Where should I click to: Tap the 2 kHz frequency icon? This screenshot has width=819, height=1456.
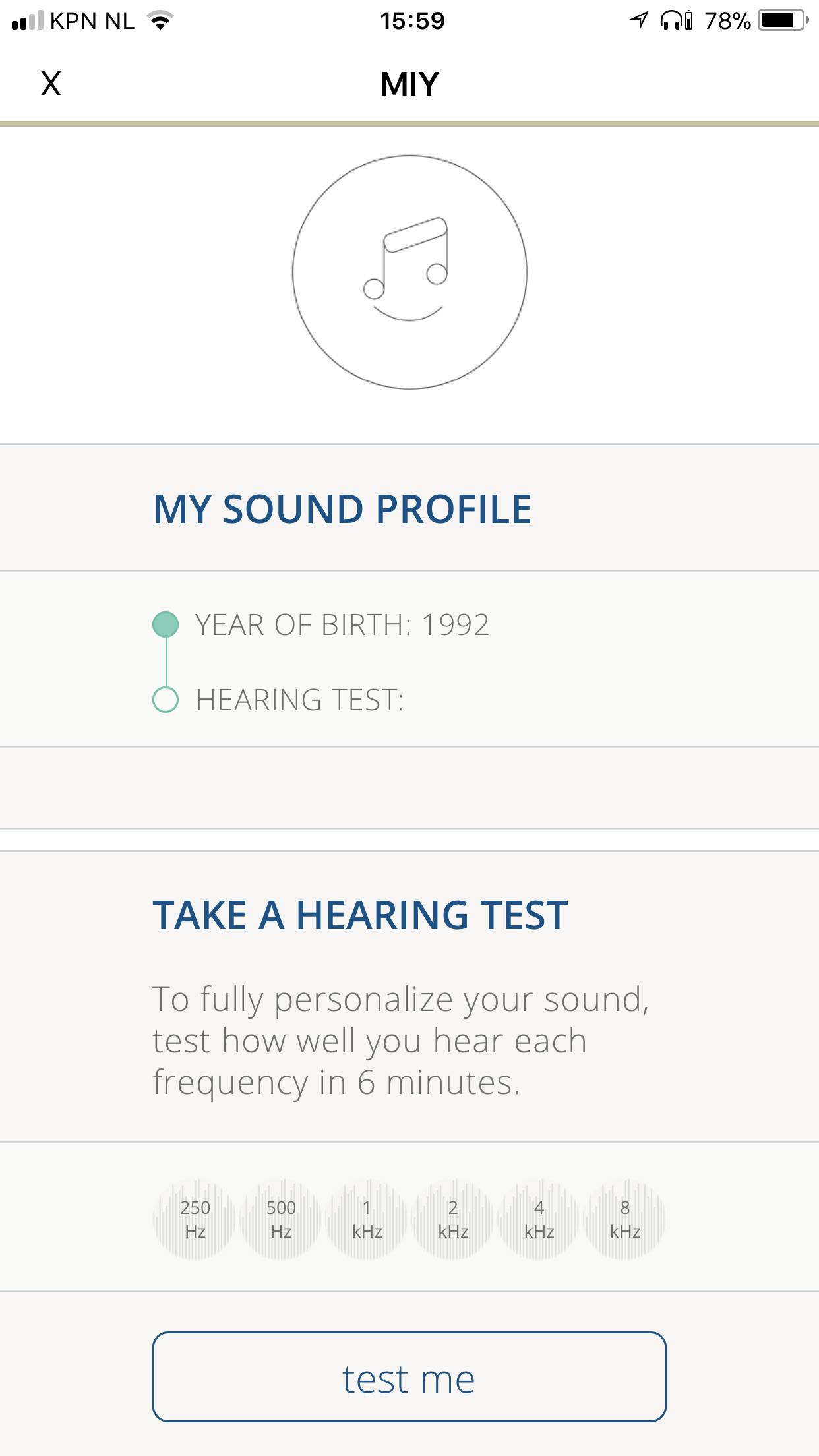453,1219
